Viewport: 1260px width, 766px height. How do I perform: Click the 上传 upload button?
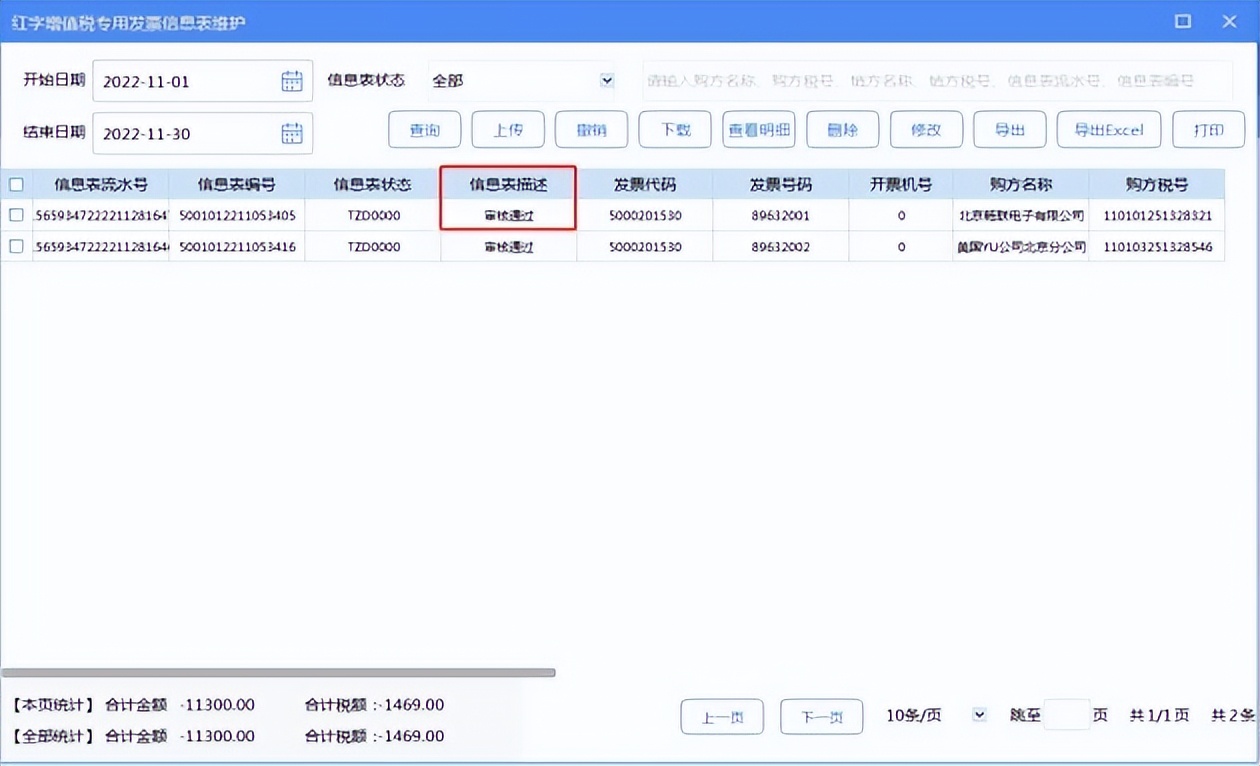pyautogui.click(x=507, y=129)
